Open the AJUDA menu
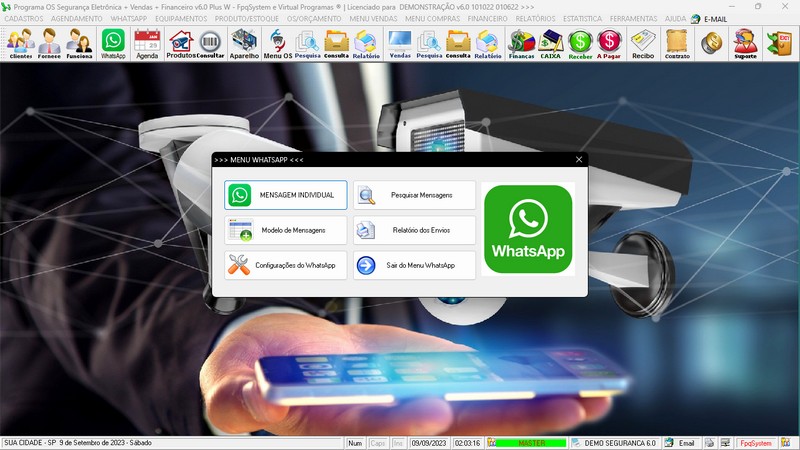Image resolution: width=800 pixels, height=450 pixels. tap(675, 19)
